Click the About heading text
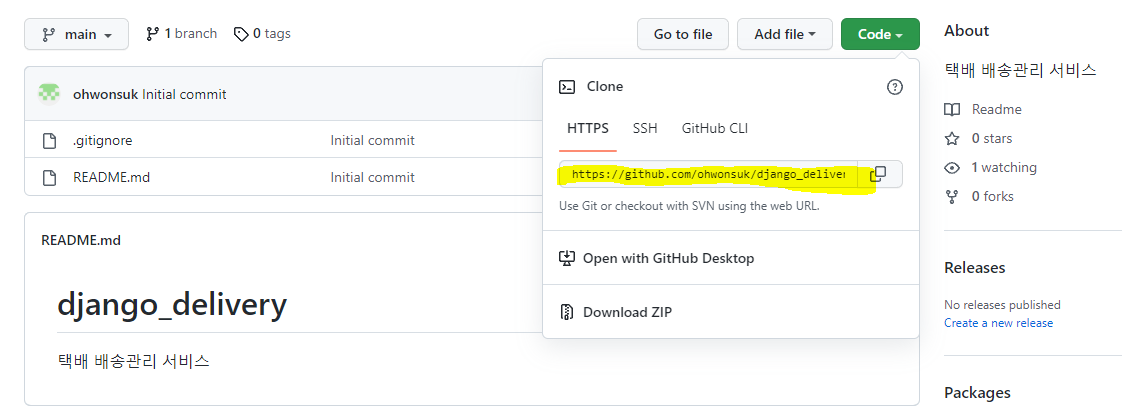Image resolution: width=1122 pixels, height=419 pixels. [x=966, y=31]
